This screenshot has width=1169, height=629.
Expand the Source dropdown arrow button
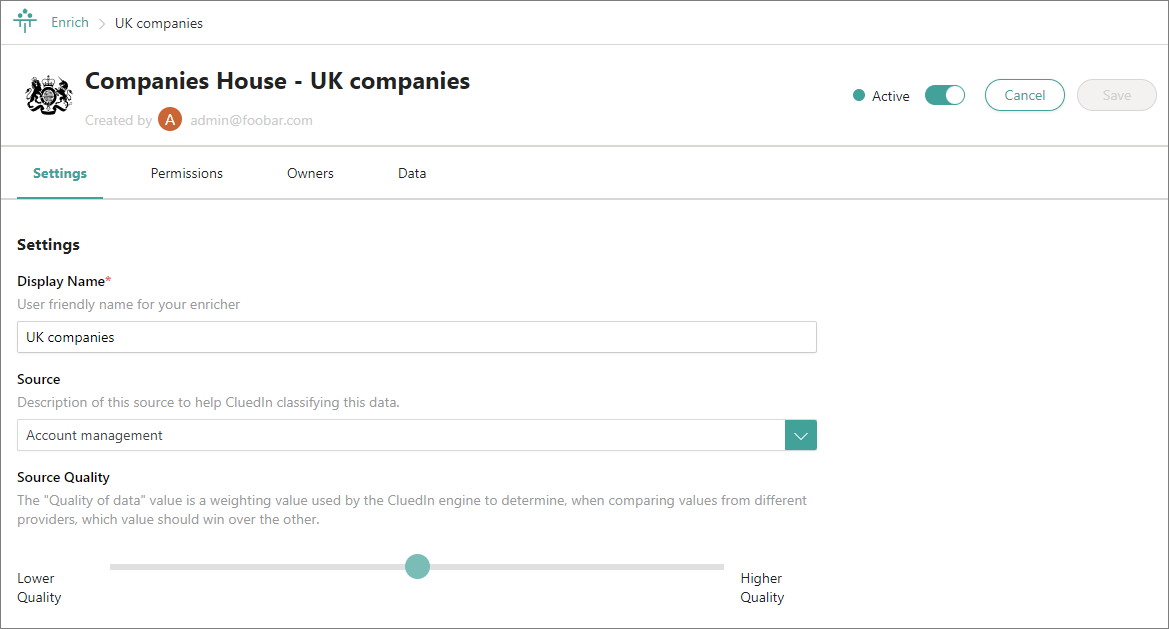pos(801,435)
